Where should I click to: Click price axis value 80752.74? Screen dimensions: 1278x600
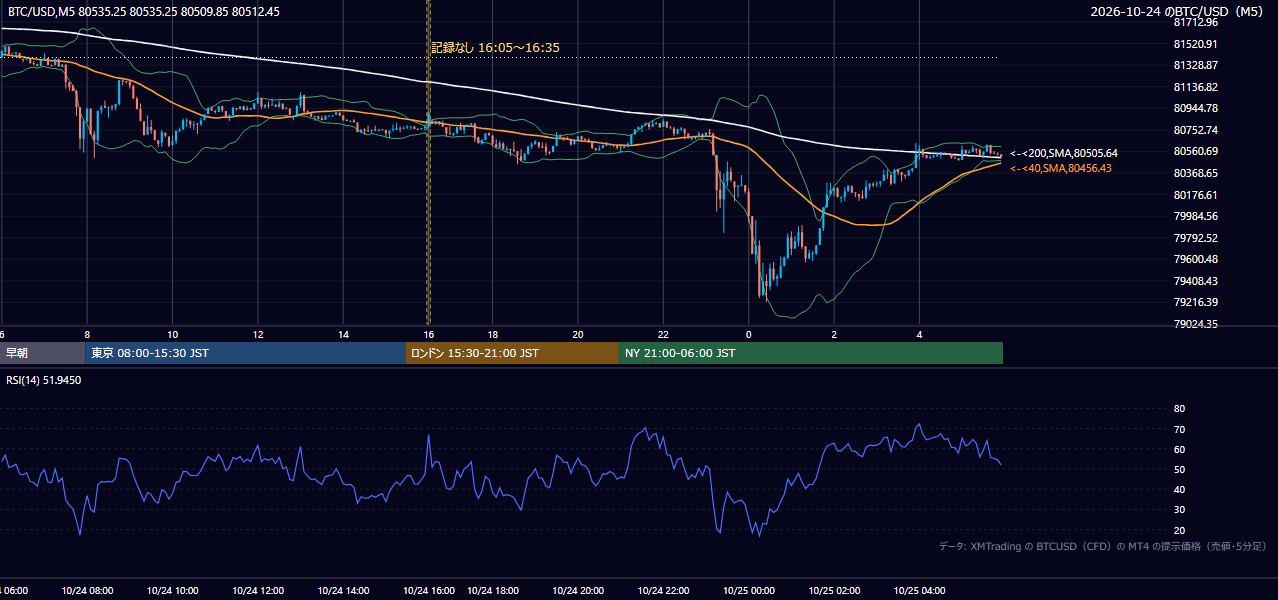tap(1195, 130)
